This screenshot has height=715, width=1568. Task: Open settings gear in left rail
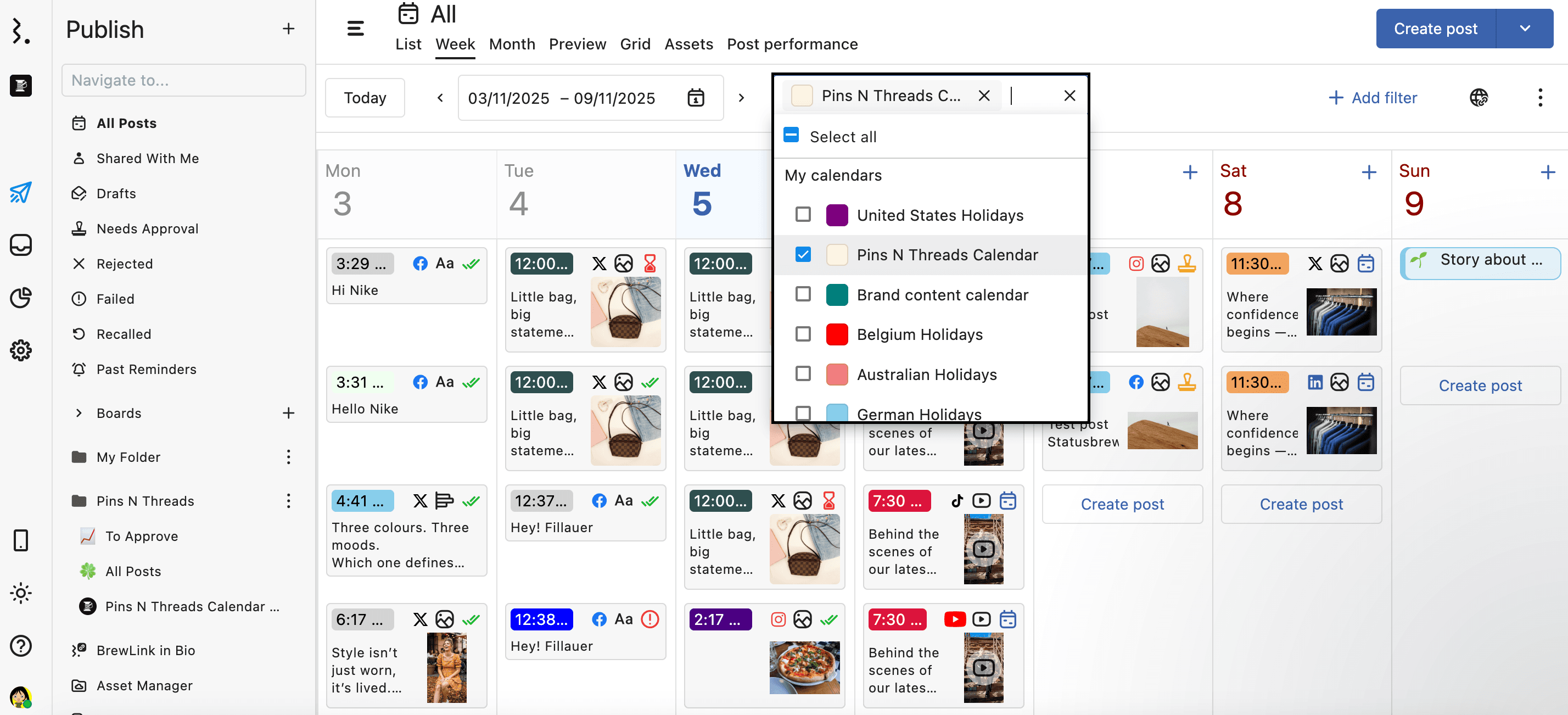pos(21,350)
